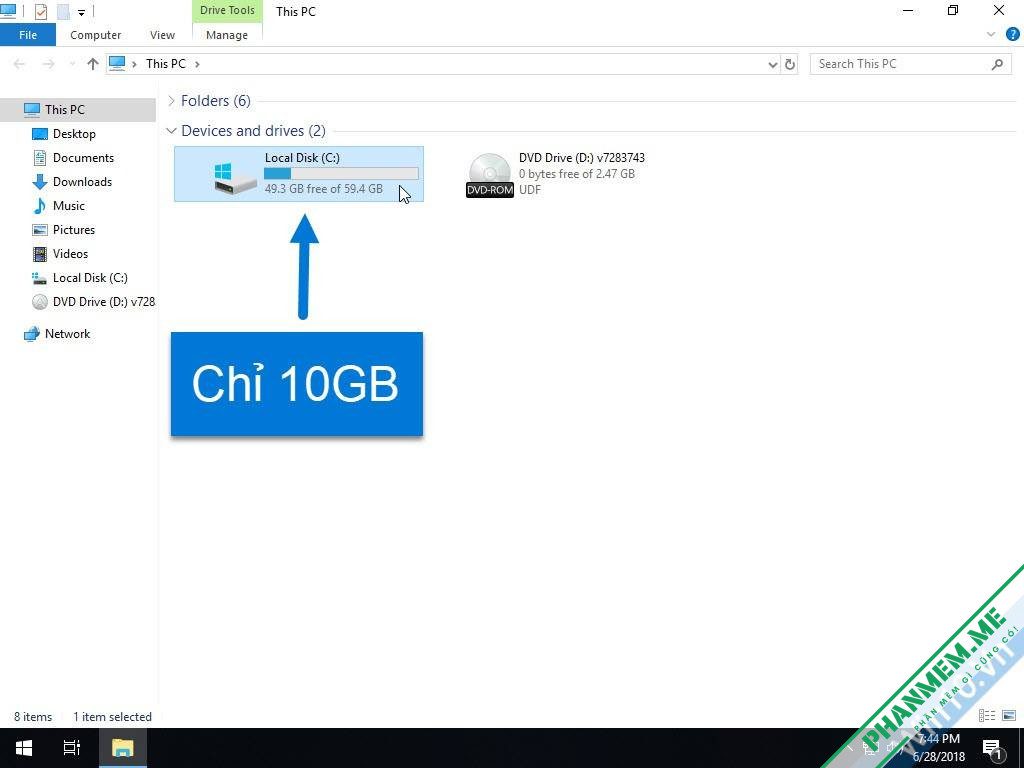Viewport: 1024px width, 768px height.
Task: Click the '0 bytes free of 2.47 GB' text
Action: [577, 174]
